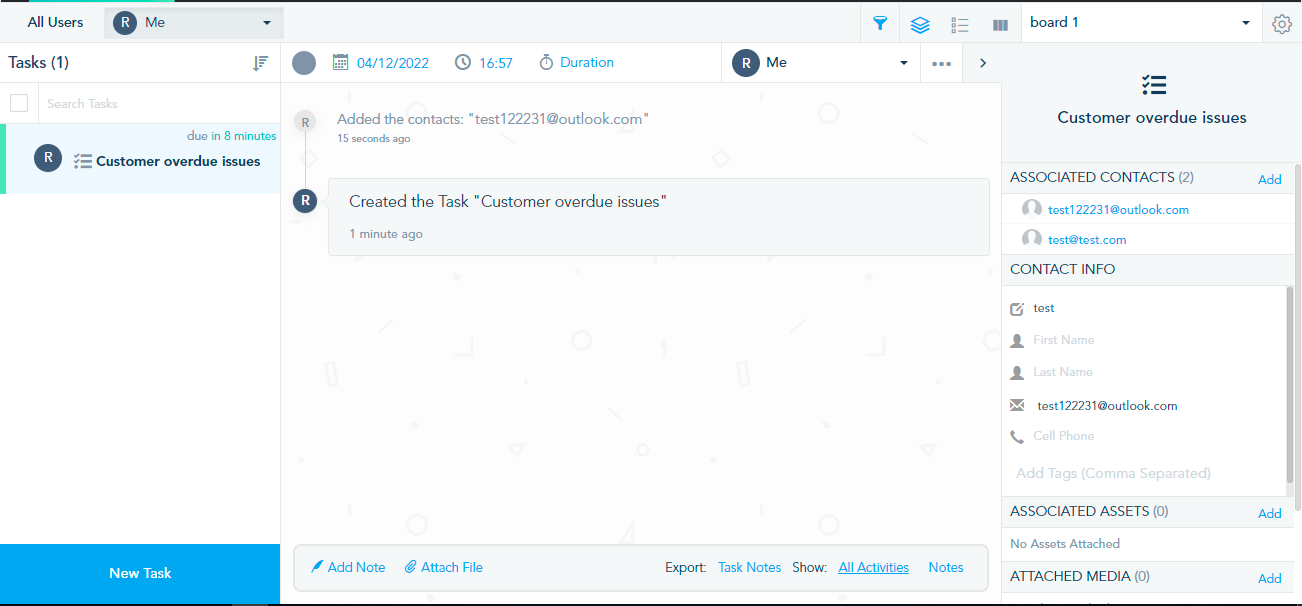1302x606 pixels.
Task: Click the 'Tasks (1)' heading
Action: [39, 62]
